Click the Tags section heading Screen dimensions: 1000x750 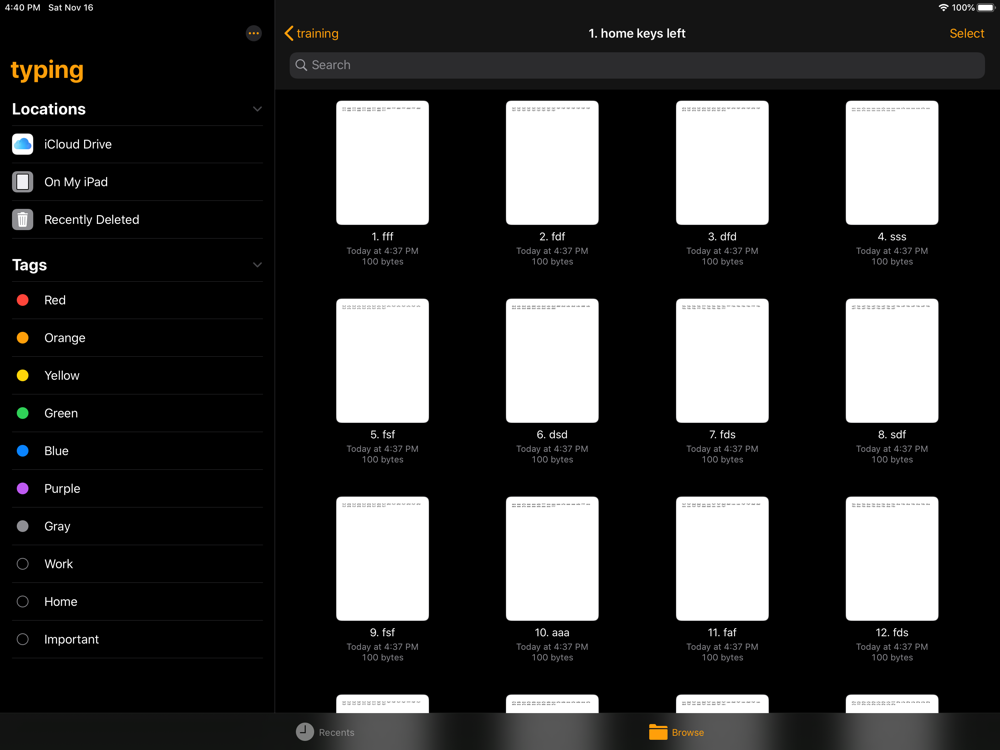pos(29,265)
